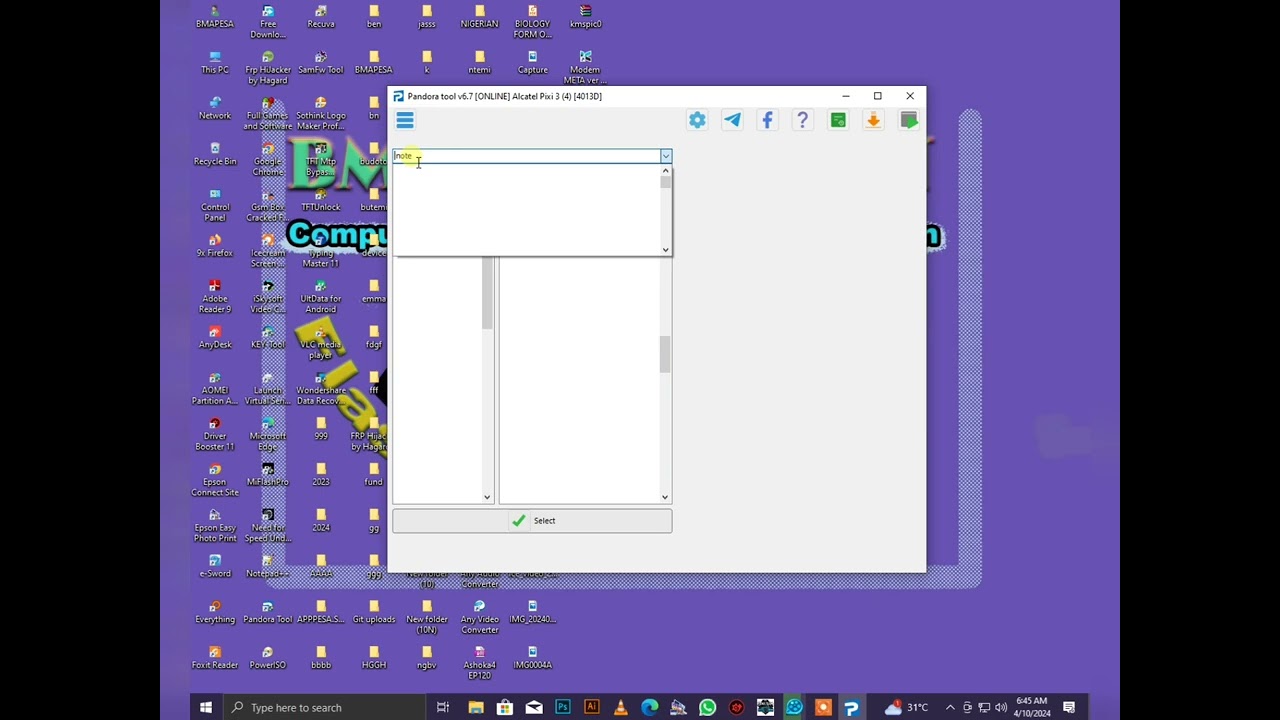Open Task View on the taskbar

pos(443,708)
